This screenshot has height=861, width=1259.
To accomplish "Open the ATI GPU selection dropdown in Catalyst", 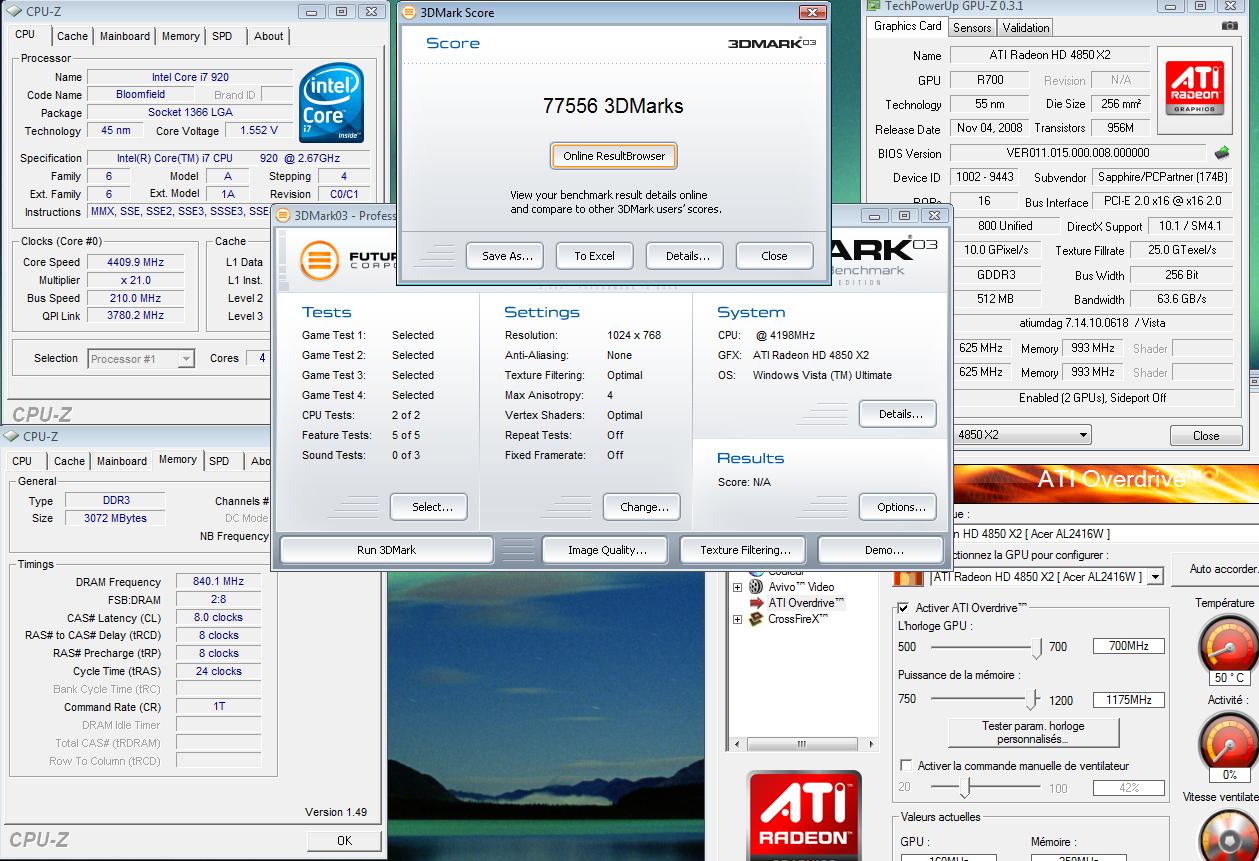I will point(1156,577).
